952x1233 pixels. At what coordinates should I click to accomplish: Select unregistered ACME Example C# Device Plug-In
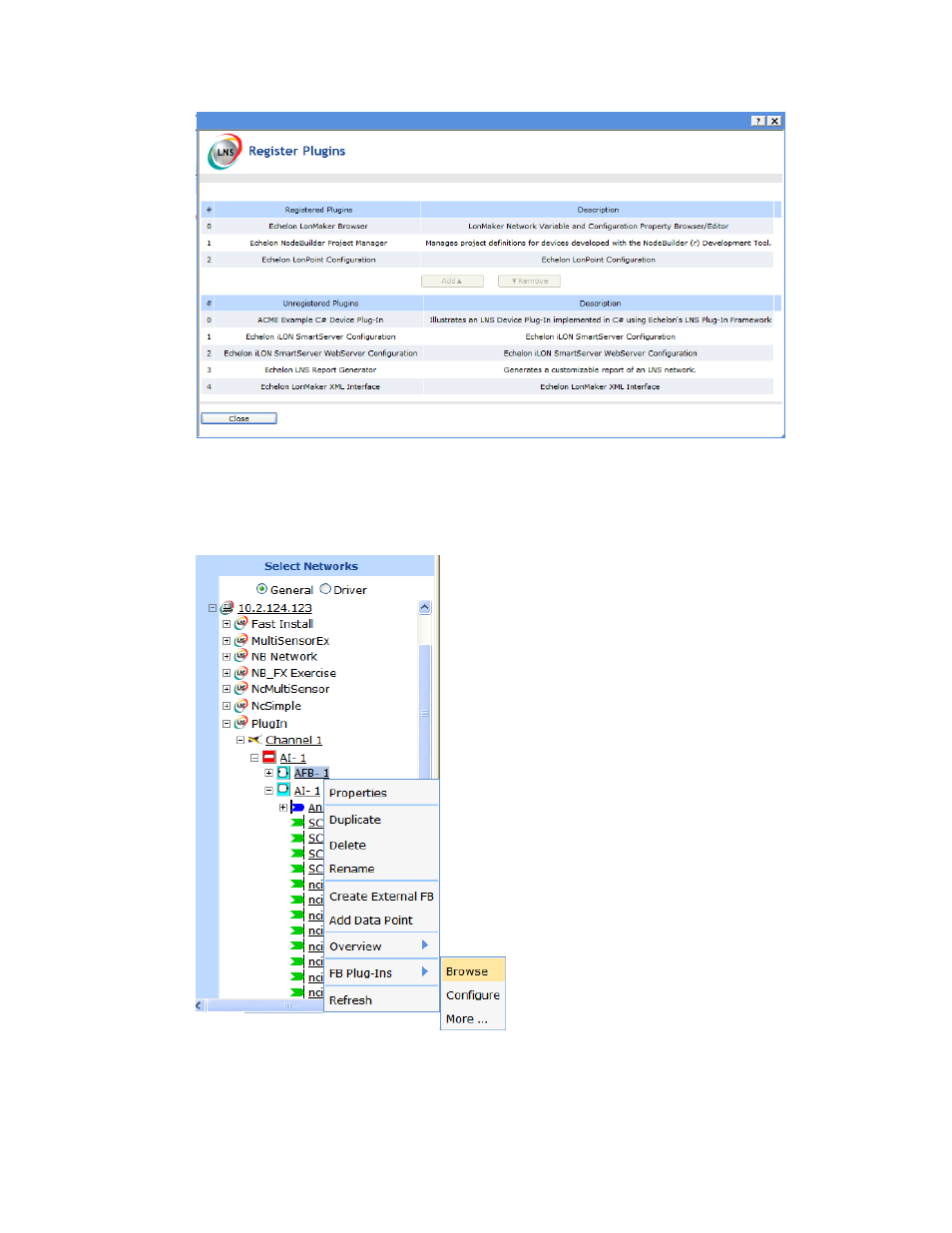click(x=320, y=320)
